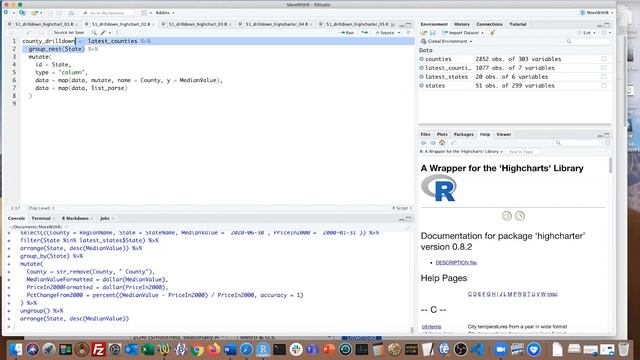Screen dimensions: 640x360
Task: Switch to the Viewer tab
Action: pyautogui.click(x=503, y=134)
